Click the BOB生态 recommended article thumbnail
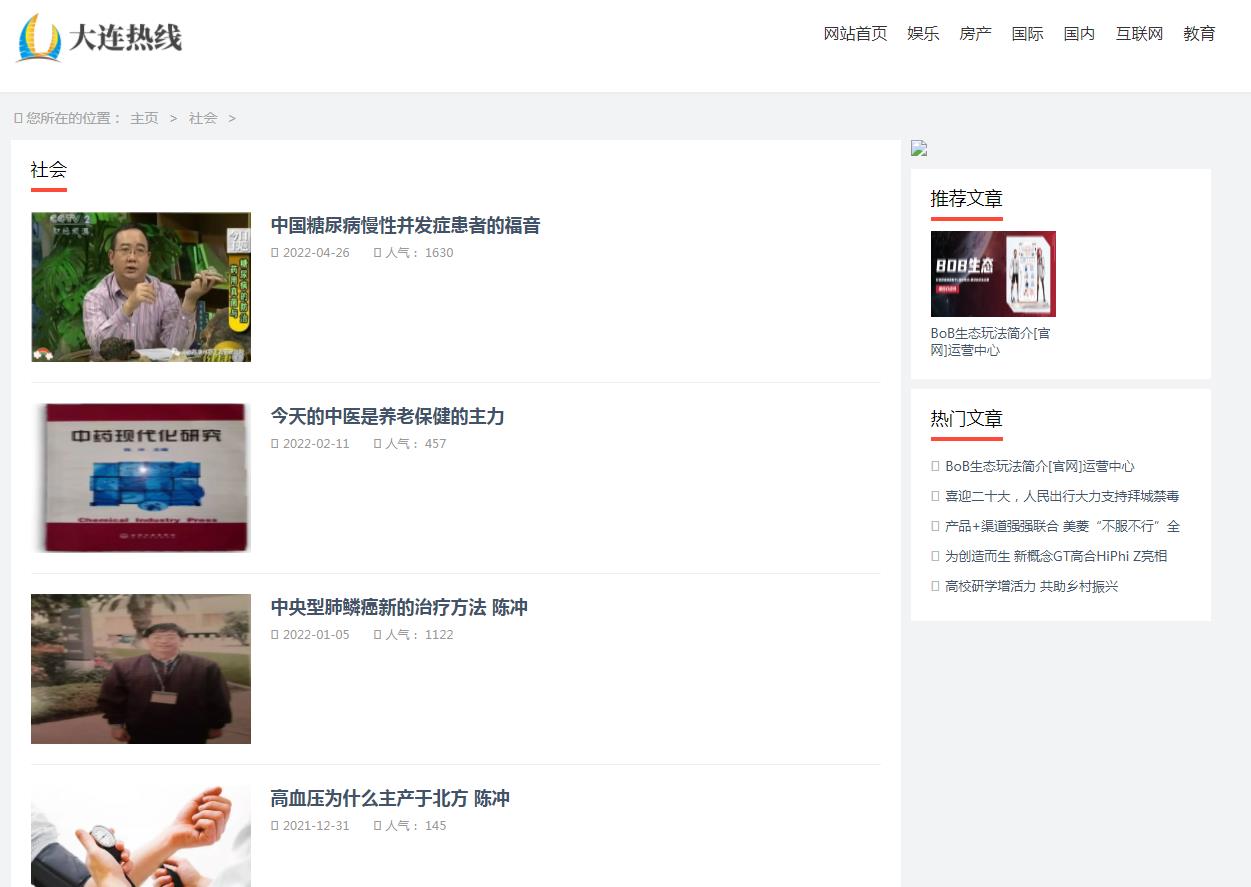 pos(993,274)
